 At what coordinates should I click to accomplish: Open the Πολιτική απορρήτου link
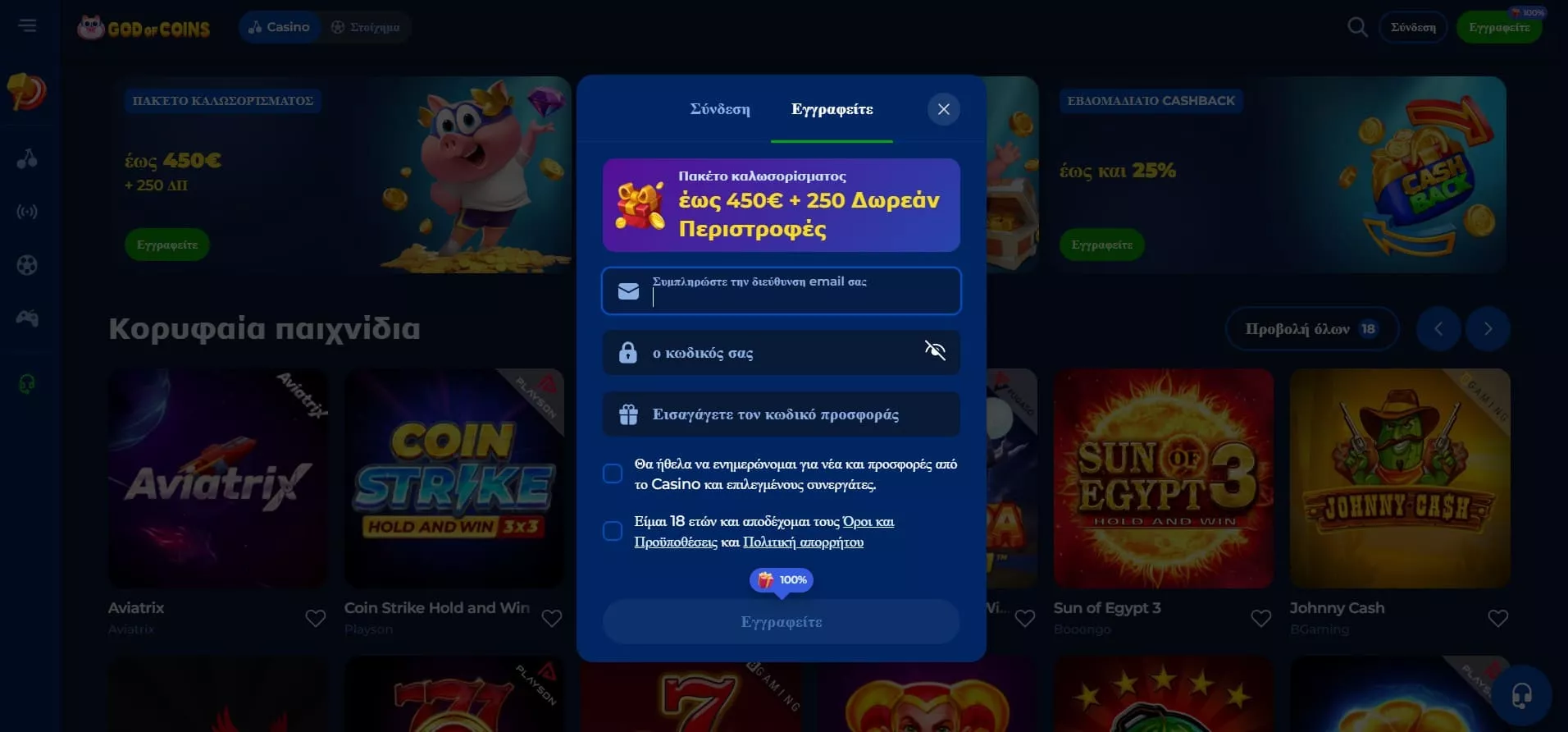[803, 542]
